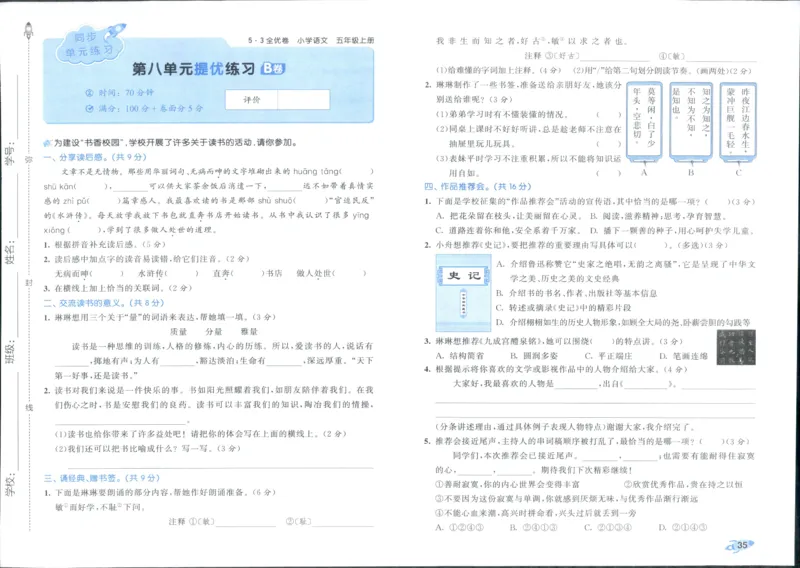The width and height of the screenshot is (800, 568).
Task: Choose option B. 圆润多姿
Action: [534, 356]
